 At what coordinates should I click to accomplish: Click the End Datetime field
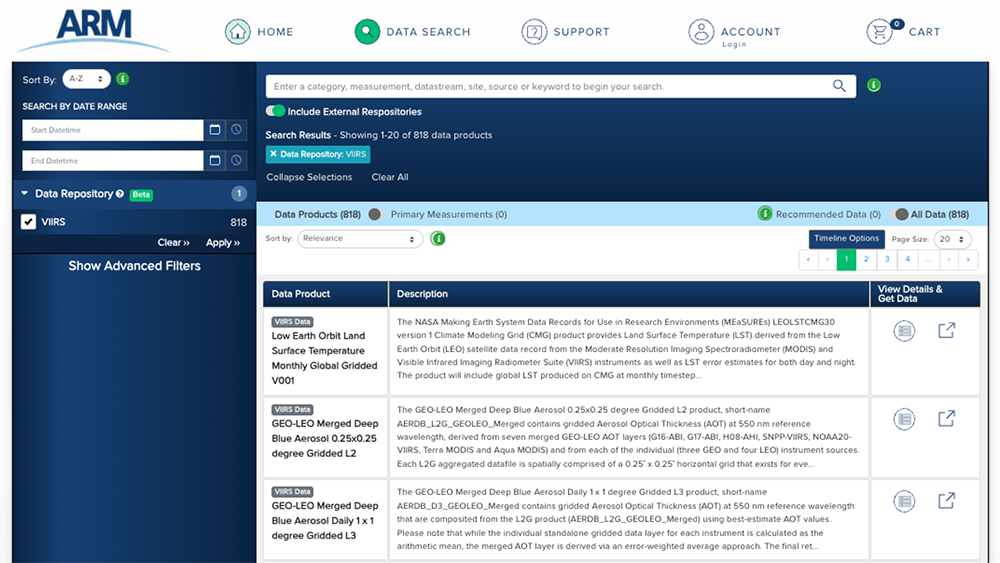tap(113, 161)
